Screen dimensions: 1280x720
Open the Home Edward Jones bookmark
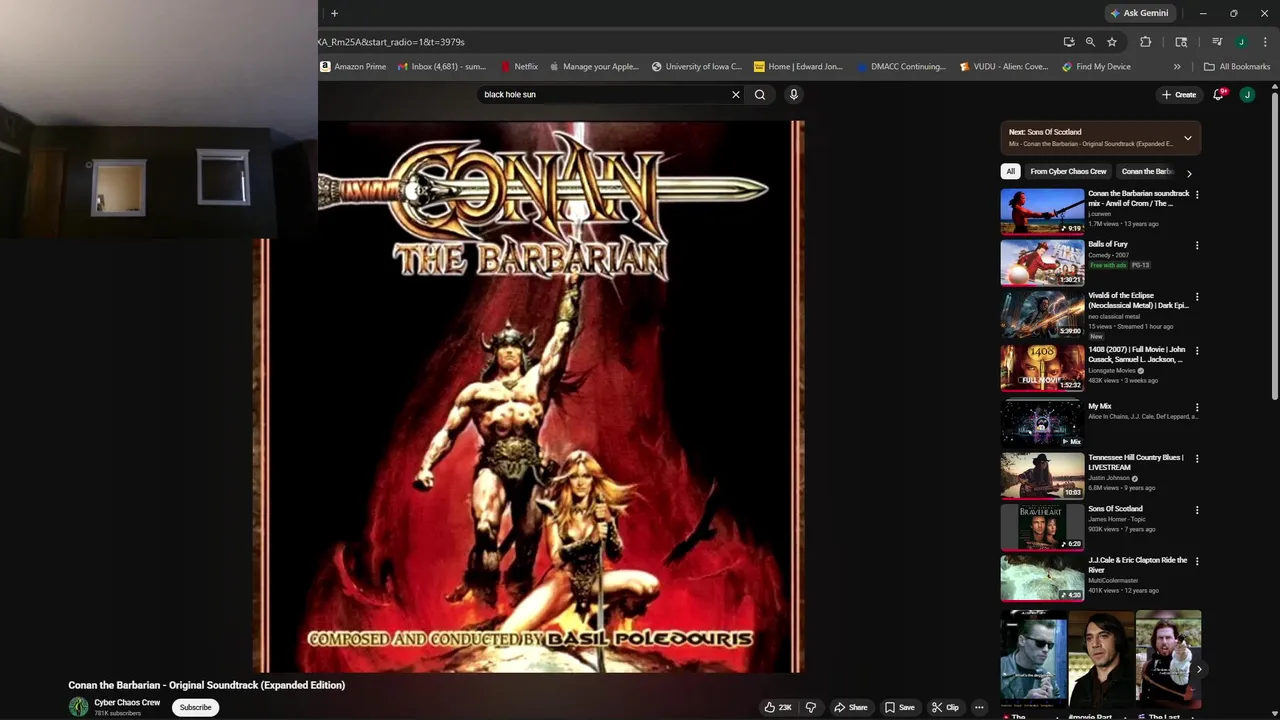(798, 67)
